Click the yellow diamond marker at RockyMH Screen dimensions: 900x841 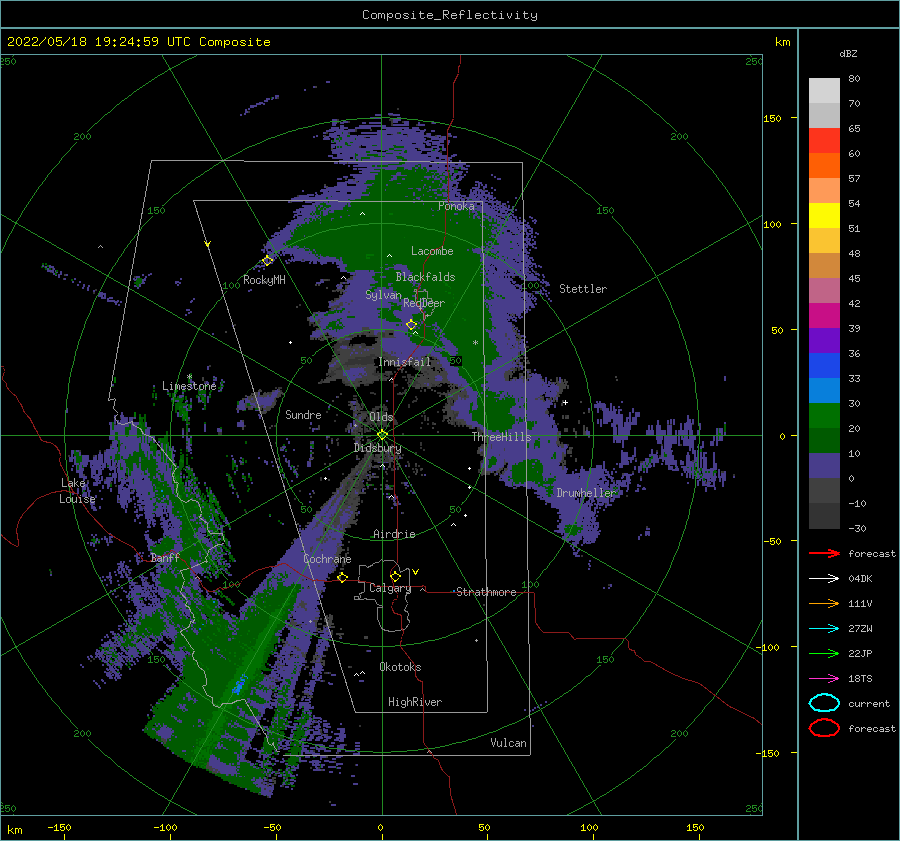click(x=267, y=261)
